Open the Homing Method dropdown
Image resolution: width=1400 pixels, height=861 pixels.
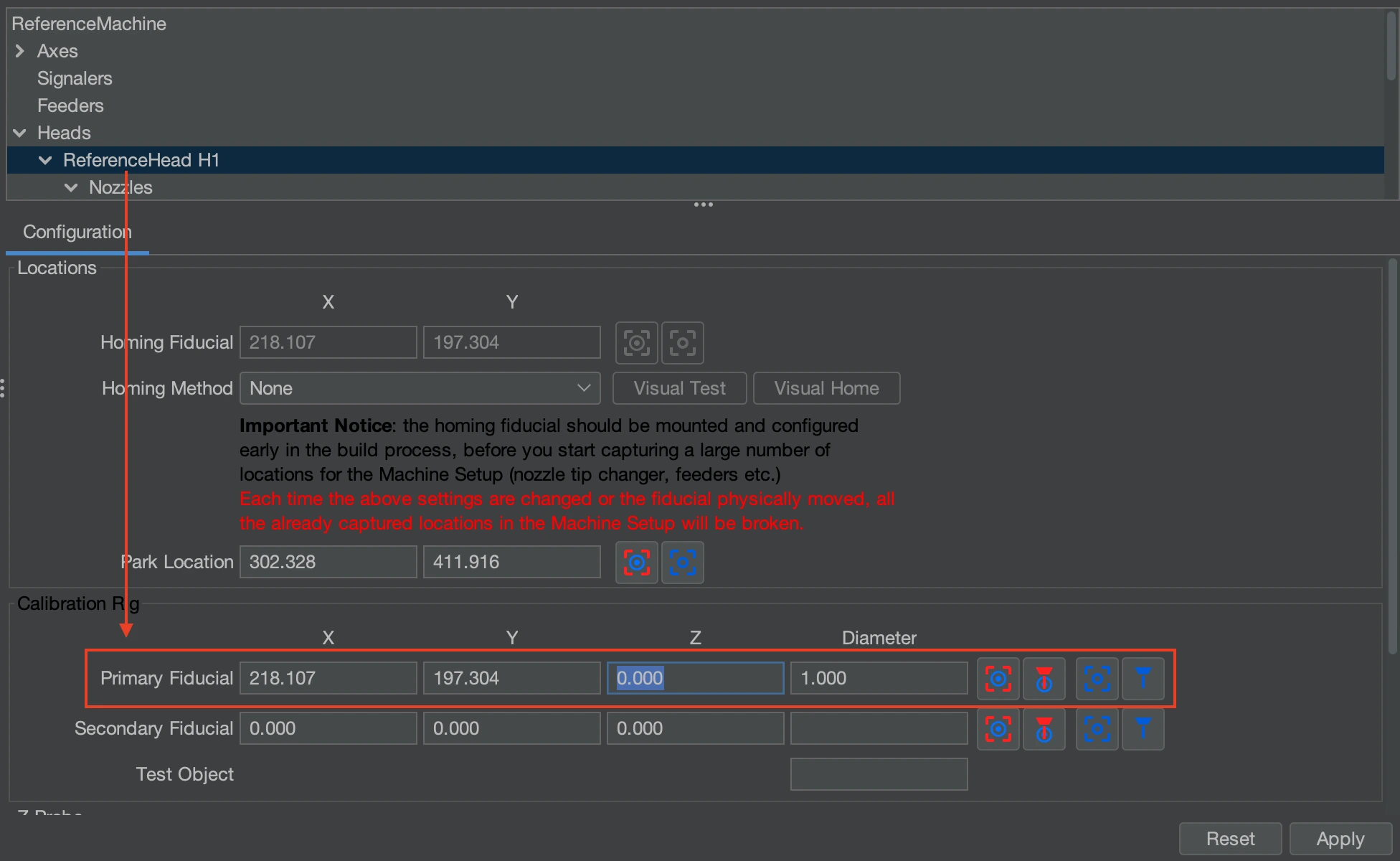(420, 388)
